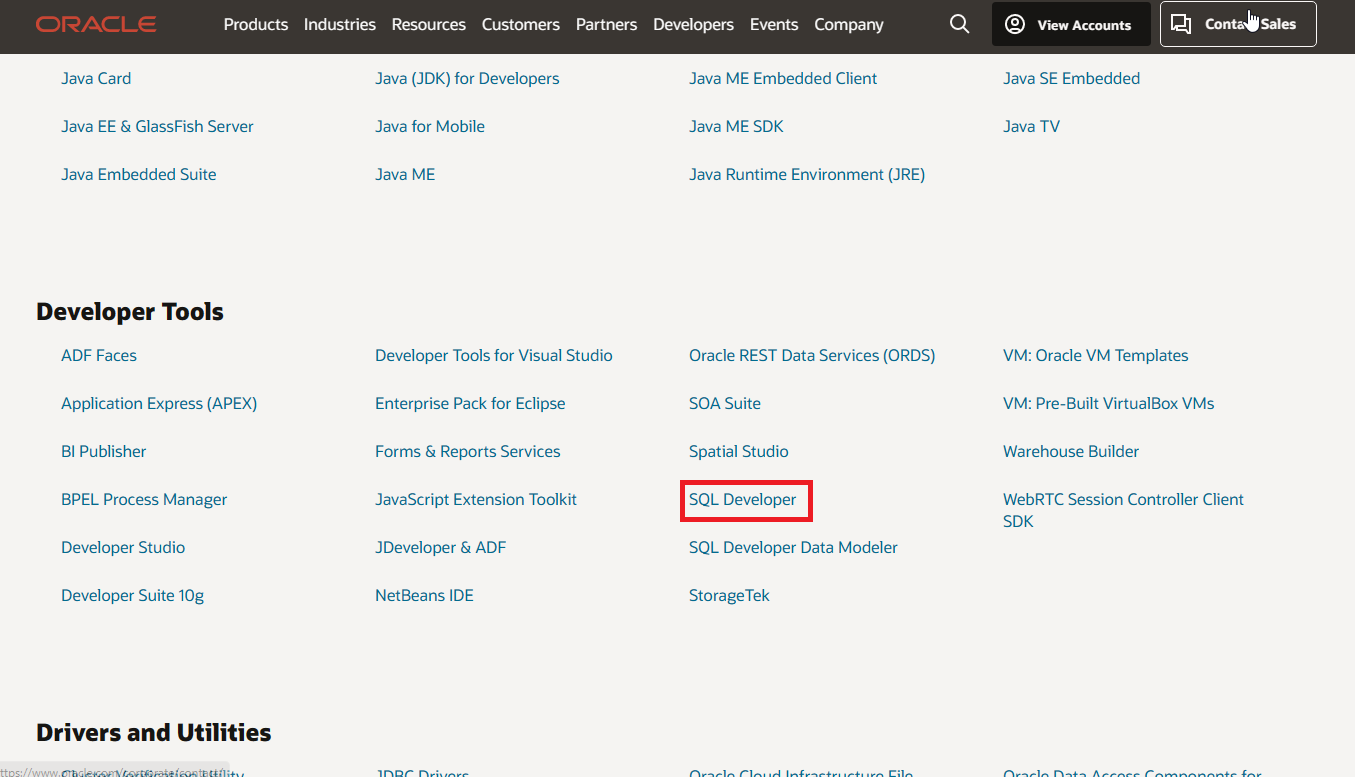The image size is (1355, 777).
Task: Open the SOA Suite link
Action: point(725,403)
